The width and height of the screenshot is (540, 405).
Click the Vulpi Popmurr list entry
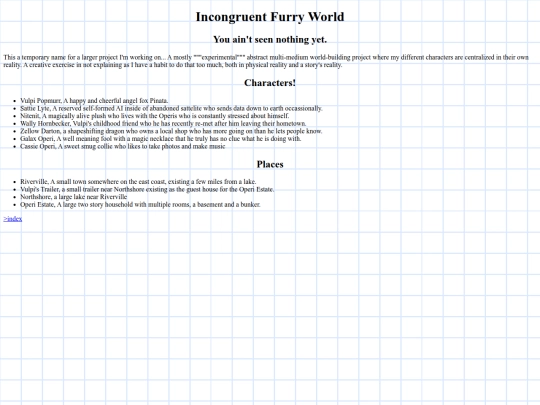coord(94,101)
